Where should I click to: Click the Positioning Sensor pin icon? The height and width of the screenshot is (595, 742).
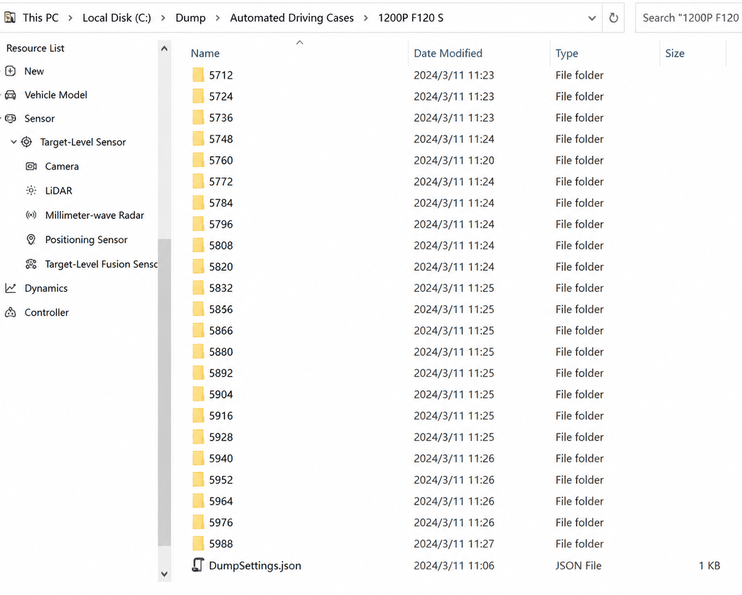point(31,240)
